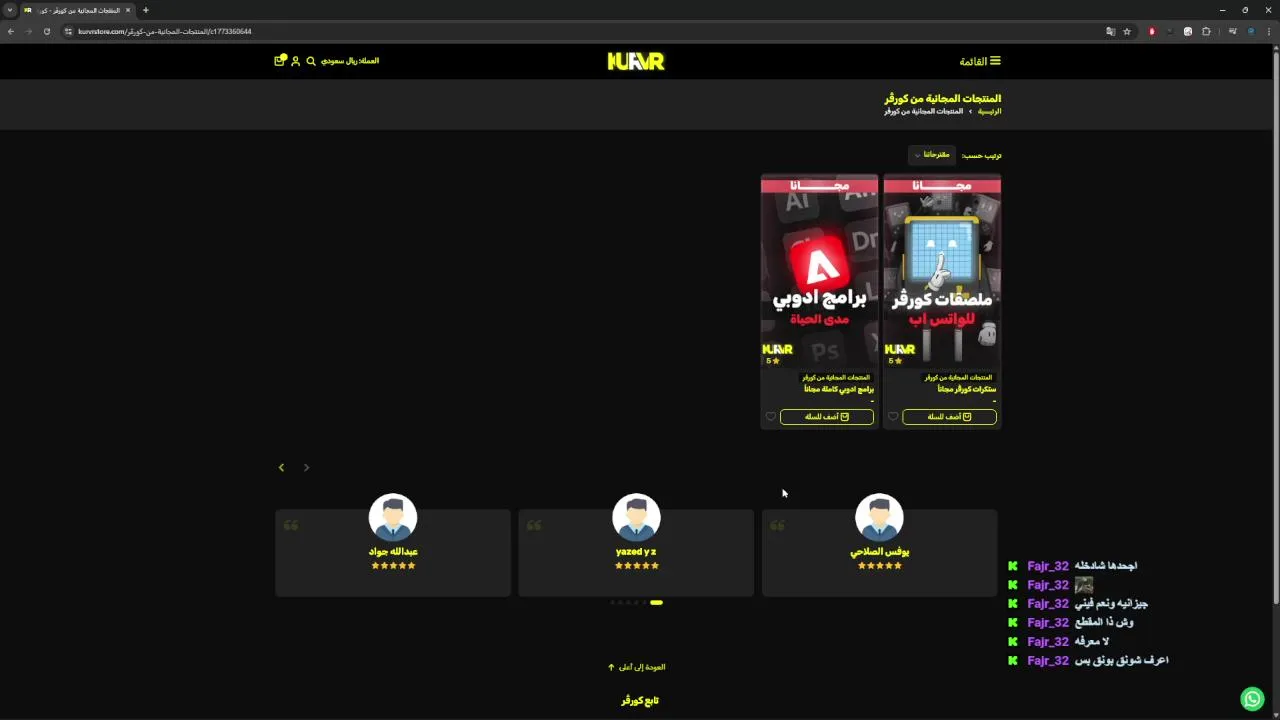Click the KUAVR logo in the header

click(x=636, y=61)
